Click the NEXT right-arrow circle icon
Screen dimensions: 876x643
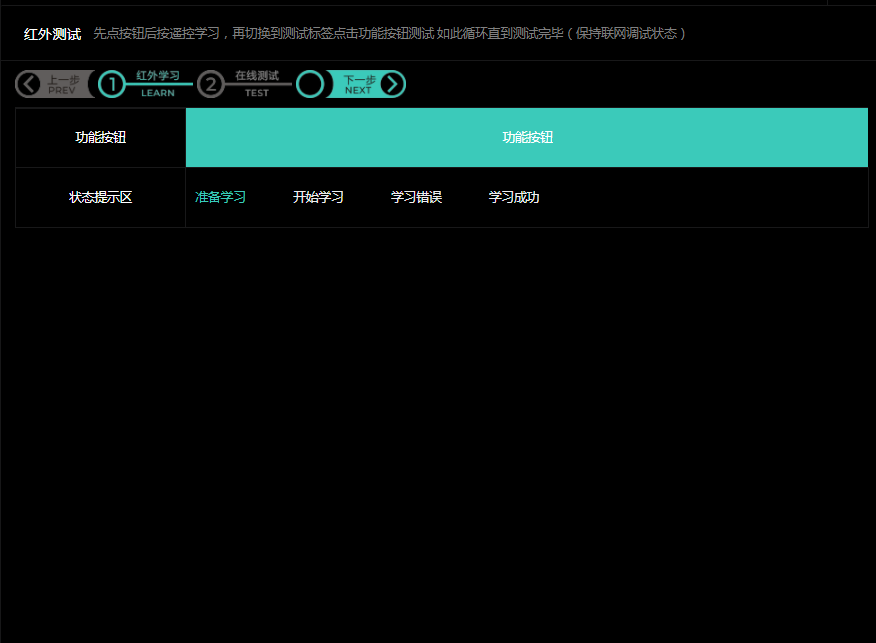pos(392,84)
